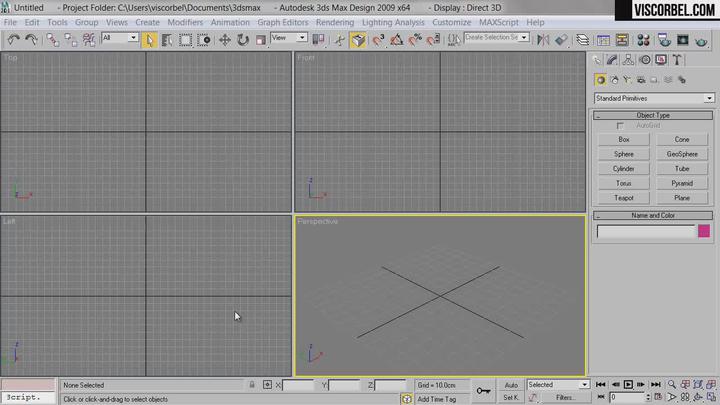Click the Undo arrow icon
The width and height of the screenshot is (720, 405).
pos(13,40)
